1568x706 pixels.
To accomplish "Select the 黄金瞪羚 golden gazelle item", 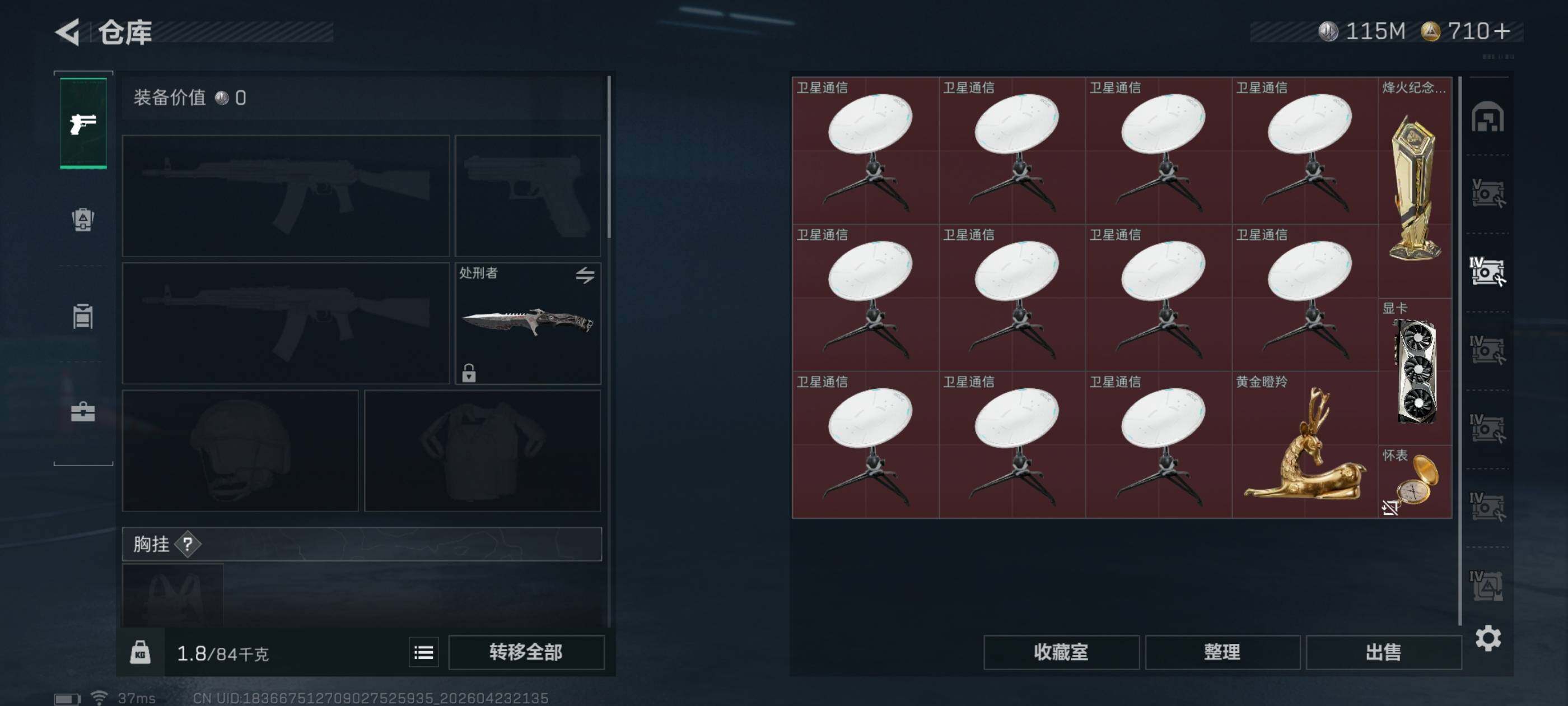I will coord(1304,445).
